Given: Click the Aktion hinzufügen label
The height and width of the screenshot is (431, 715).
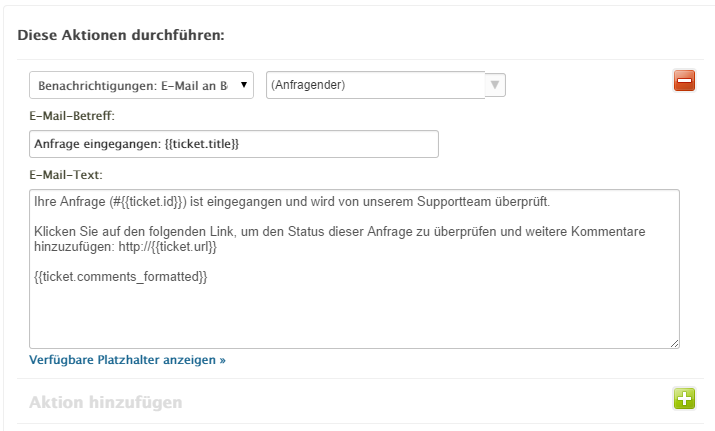Looking at the screenshot, I should (106, 402).
